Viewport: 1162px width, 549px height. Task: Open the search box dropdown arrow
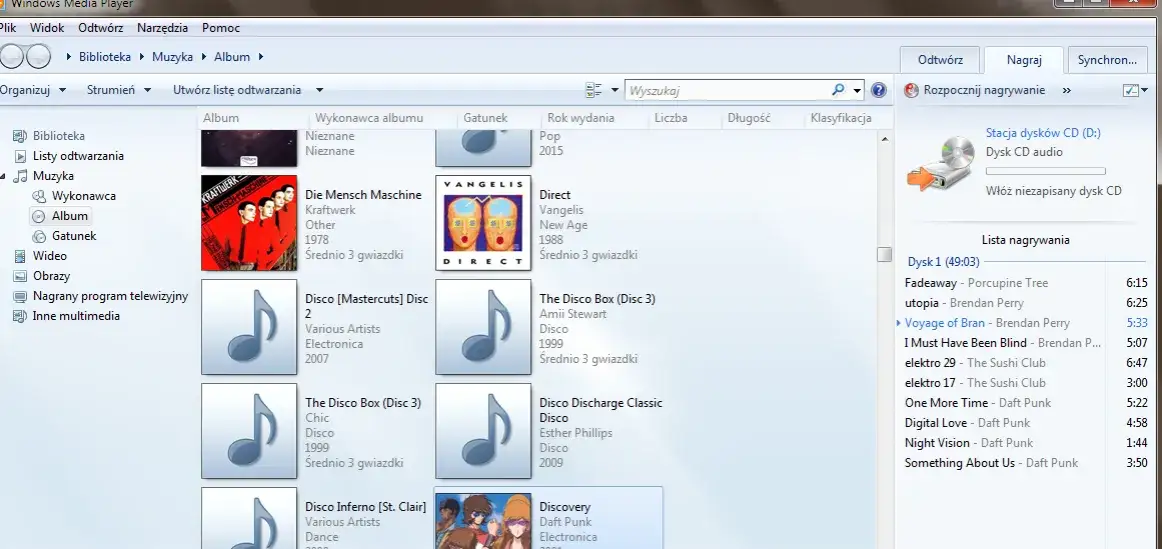(x=857, y=90)
